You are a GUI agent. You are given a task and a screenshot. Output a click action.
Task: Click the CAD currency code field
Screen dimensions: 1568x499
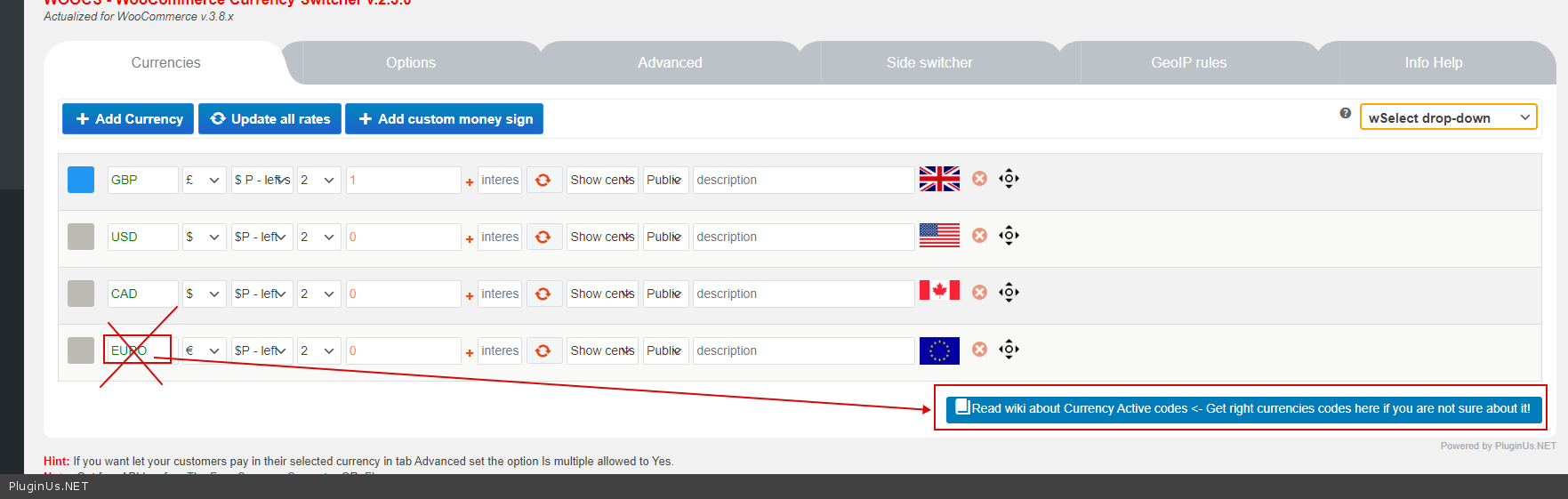pyautogui.click(x=142, y=294)
